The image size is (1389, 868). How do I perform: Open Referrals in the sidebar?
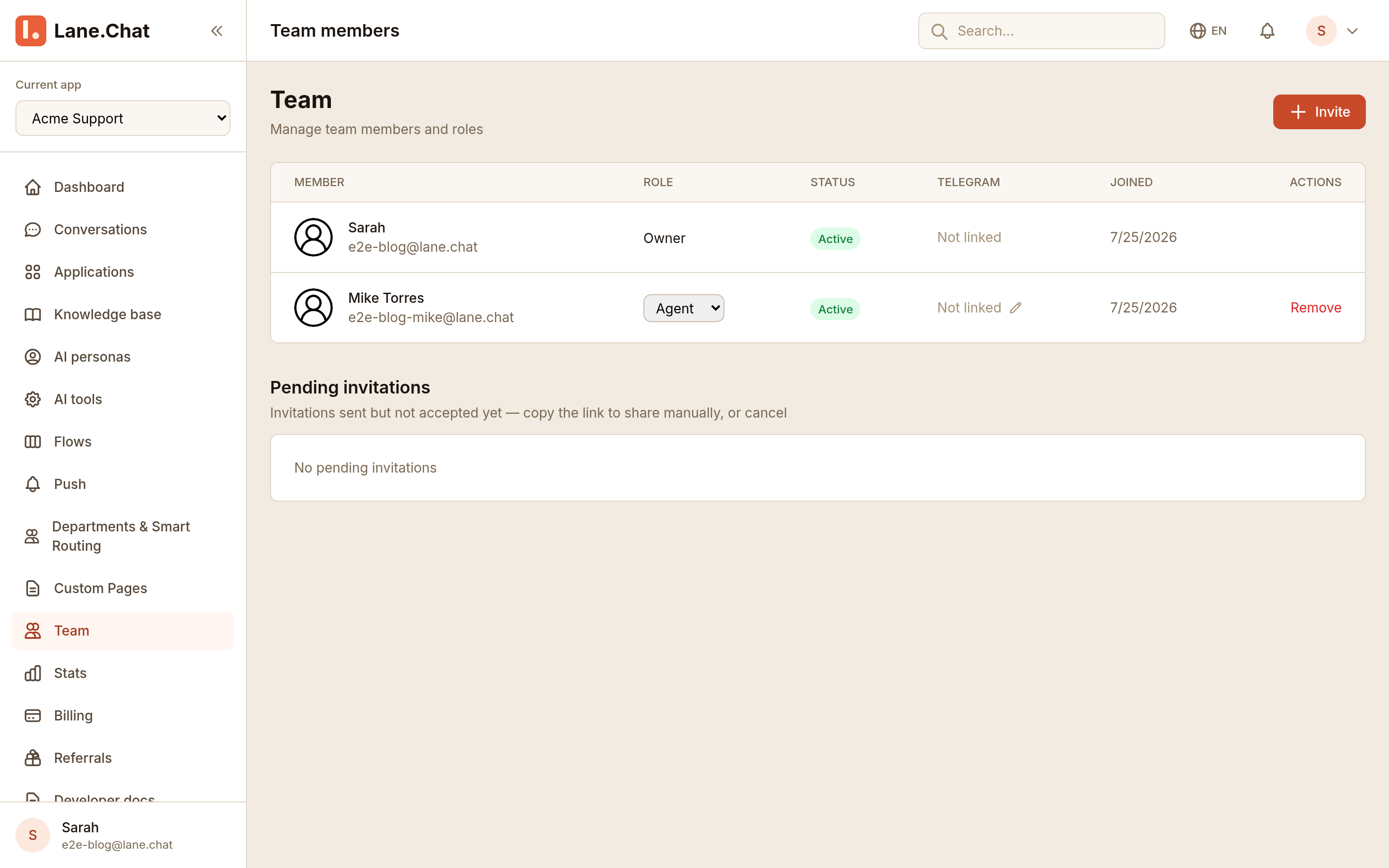click(123, 759)
